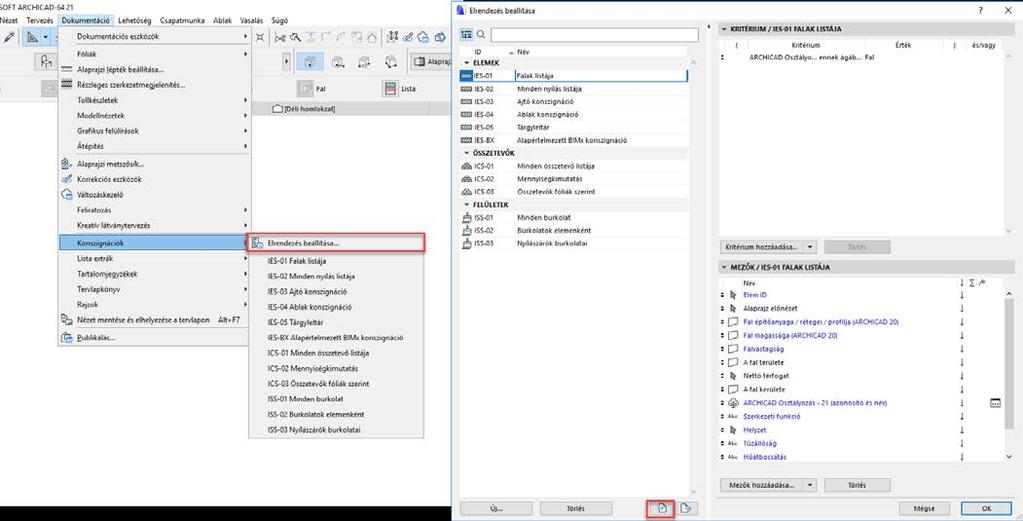Click the ISS-02 Burkolatok elemenként icon

pos(466,230)
